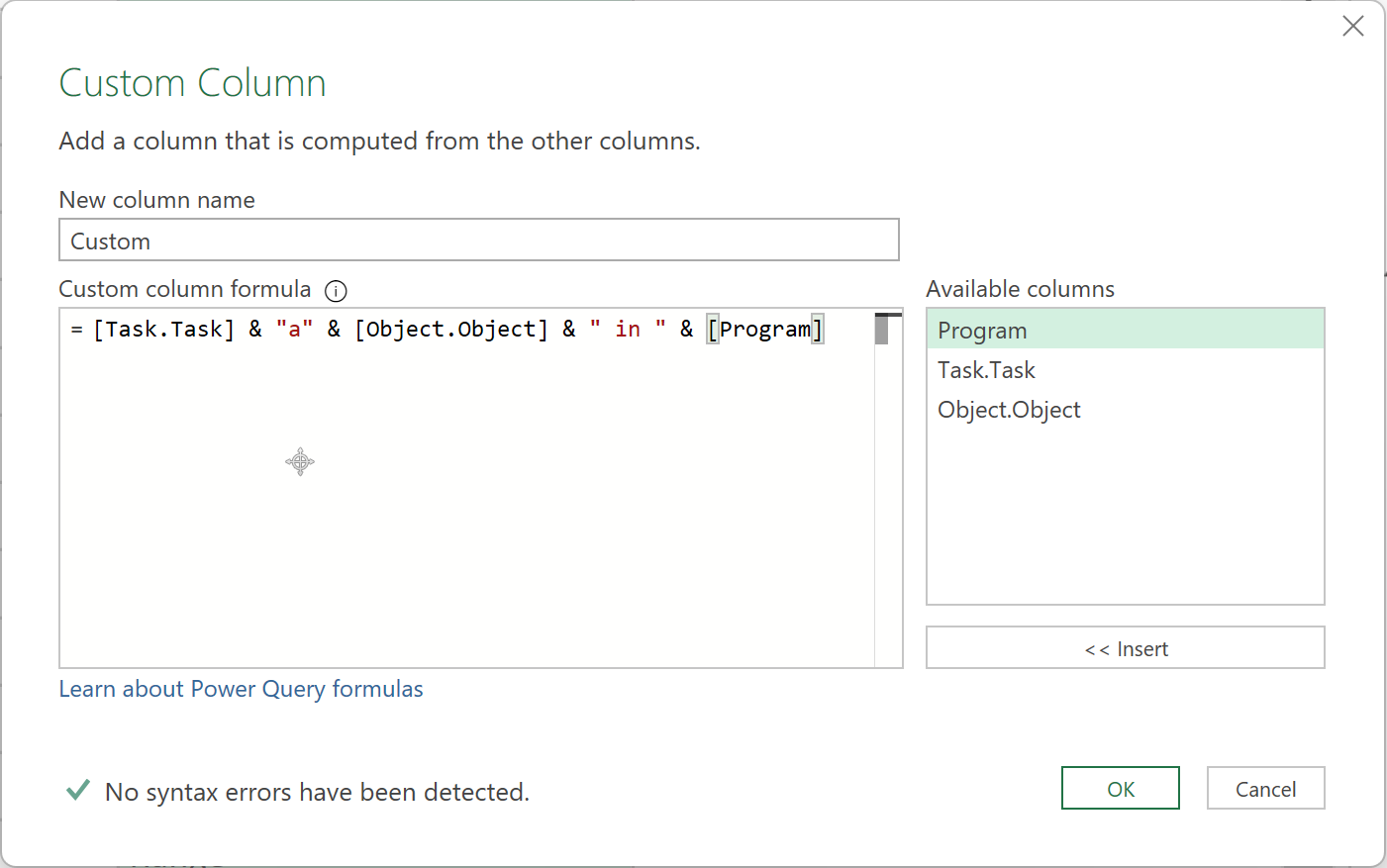Click the green checkmark syntax status icon
This screenshot has height=868, width=1387.
pos(77,791)
